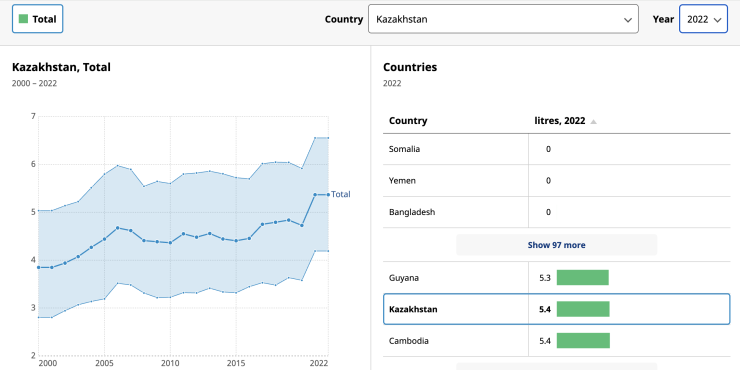The image size is (740, 370).
Task: Open the Country dropdown showing Kazakhstan
Action: (x=503, y=19)
